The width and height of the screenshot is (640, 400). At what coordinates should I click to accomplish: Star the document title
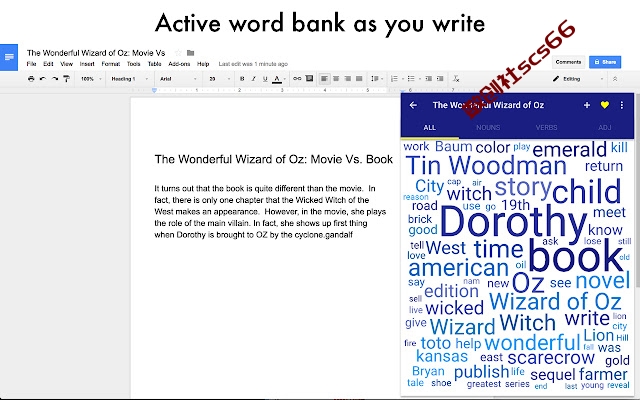[x=178, y=53]
